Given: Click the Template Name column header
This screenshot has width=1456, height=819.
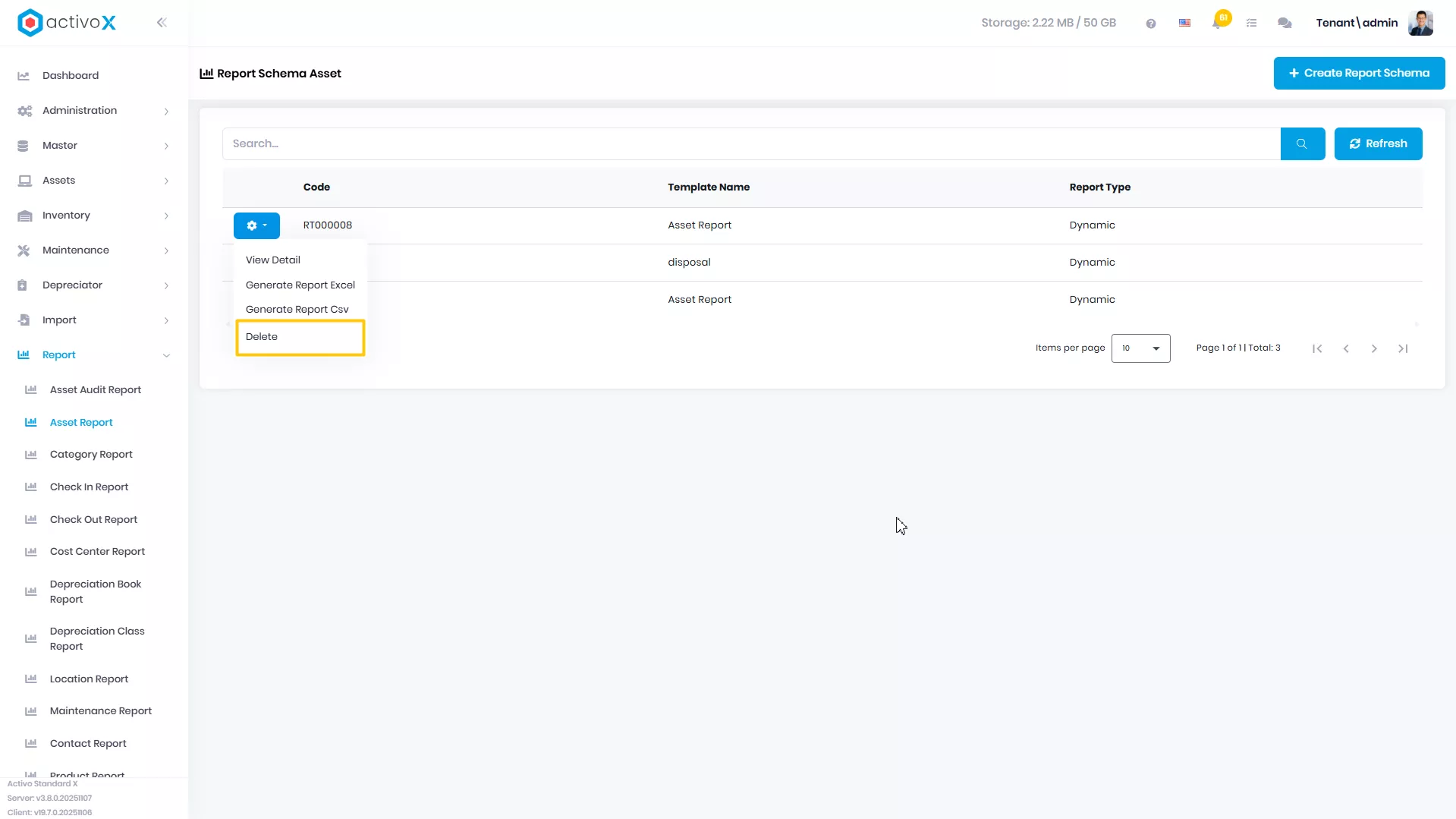Looking at the screenshot, I should pos(709,187).
